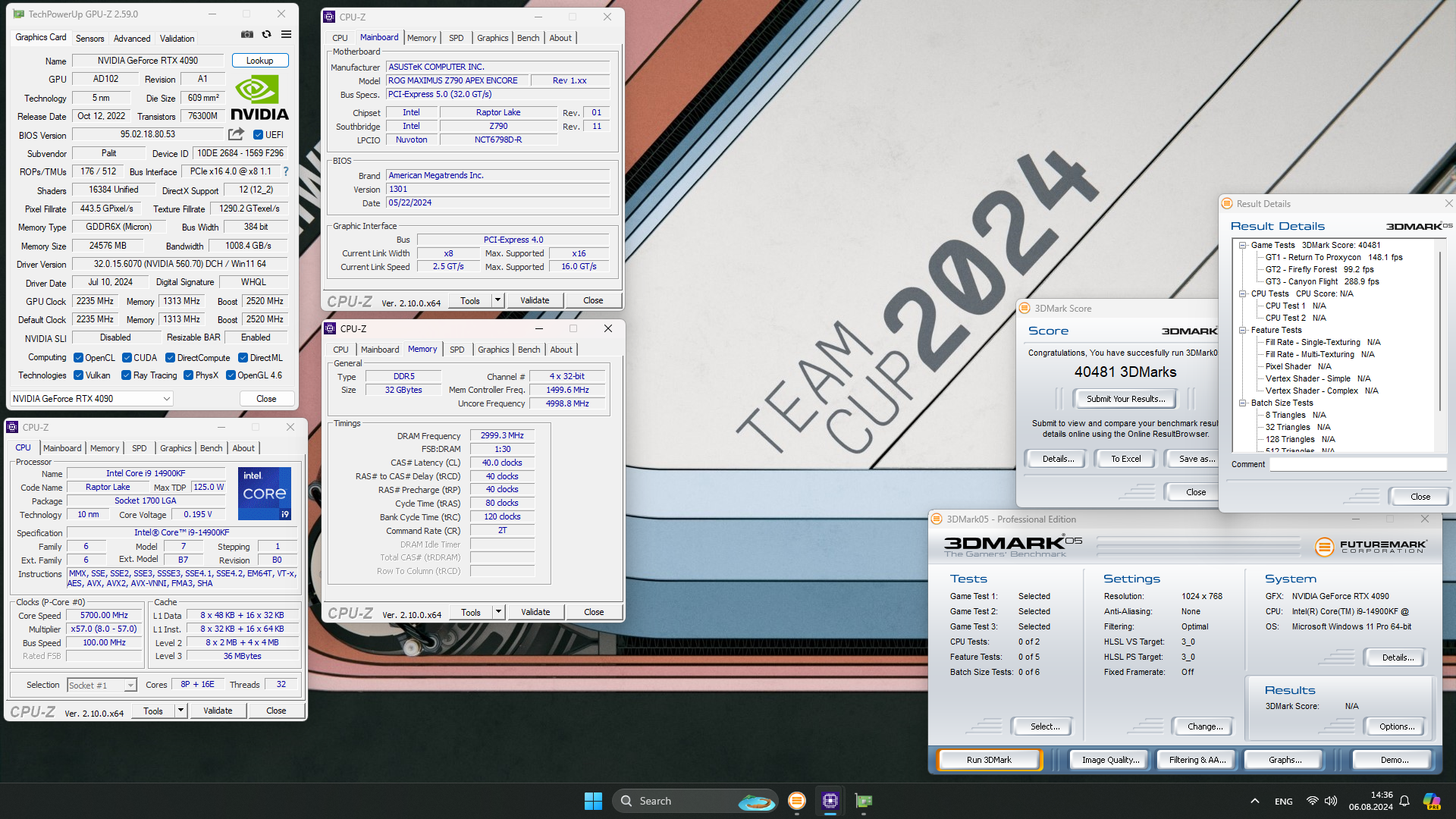Screen dimensions: 1456x819
Task: Click the 3DMark Score window title icon
Action: click(x=1025, y=309)
